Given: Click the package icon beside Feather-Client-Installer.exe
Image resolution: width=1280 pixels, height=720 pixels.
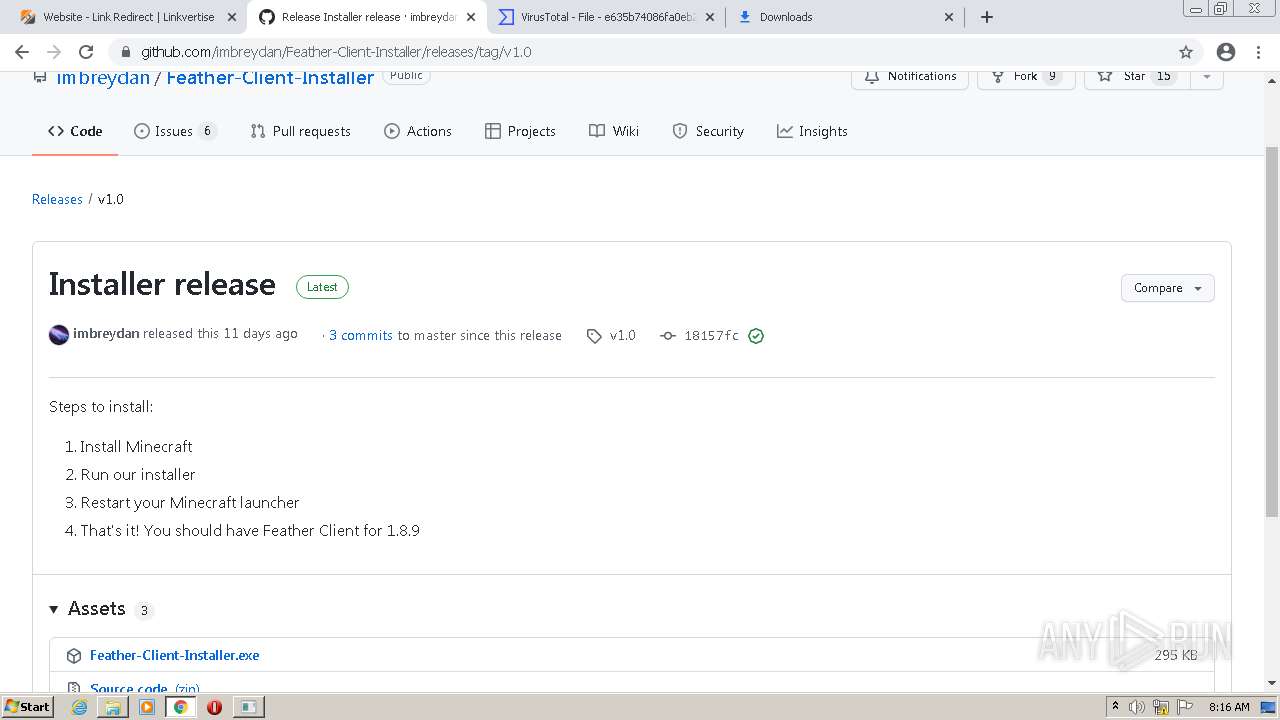Looking at the screenshot, I should (74, 656).
